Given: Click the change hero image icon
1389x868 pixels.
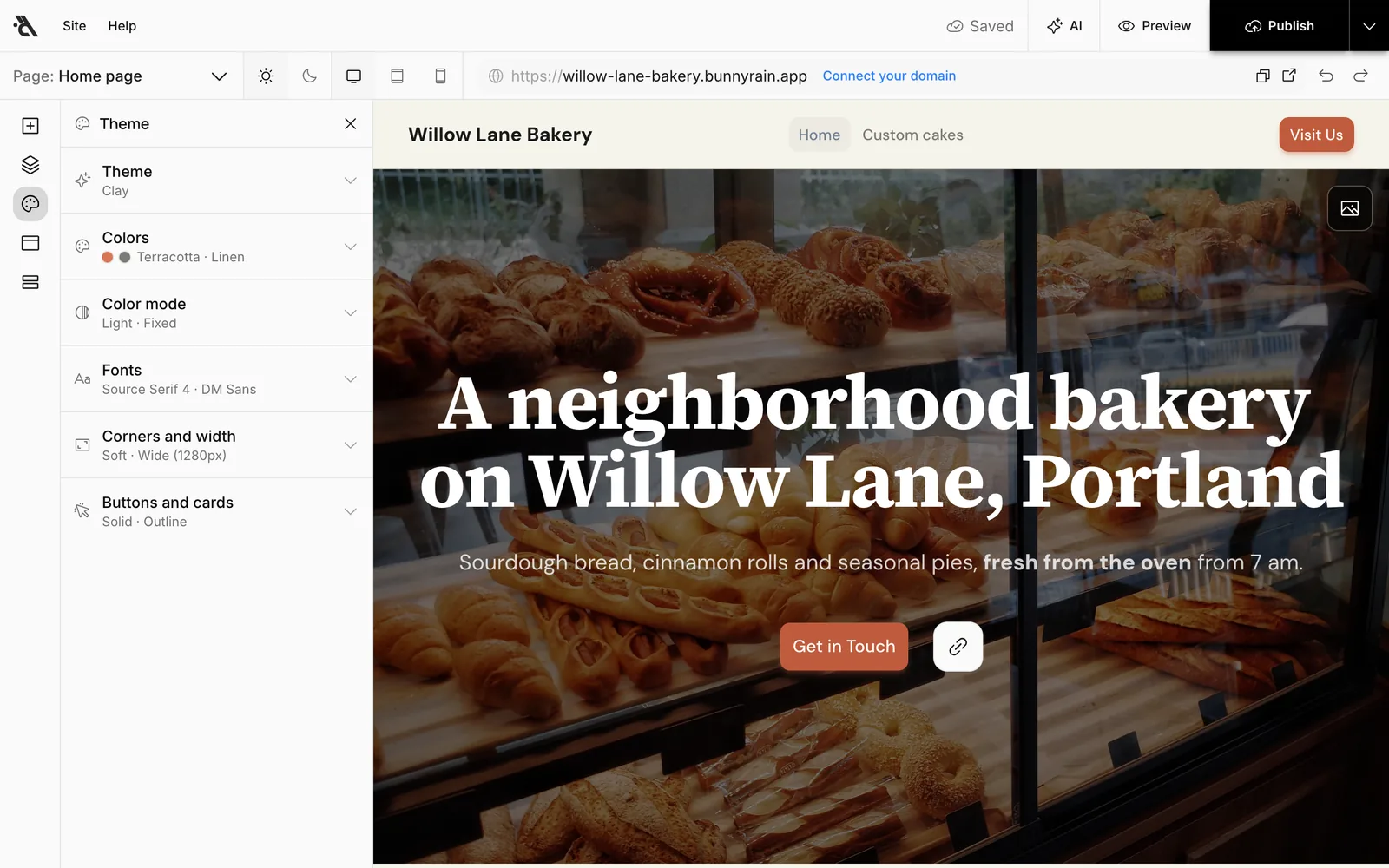Looking at the screenshot, I should [x=1350, y=208].
